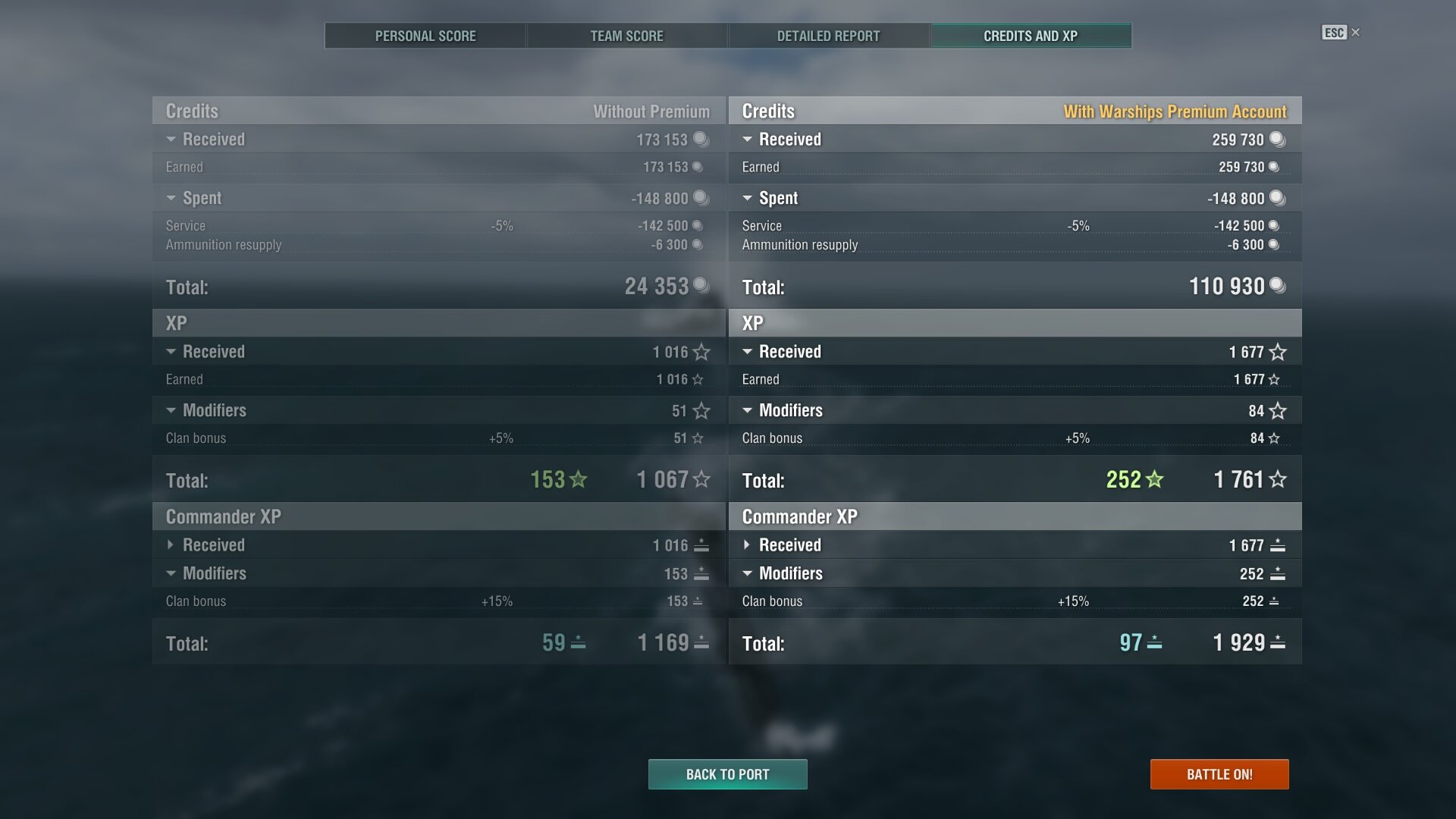Click the green star icon beside 153 free XP
This screenshot has width=1456, height=819.
[x=579, y=479]
